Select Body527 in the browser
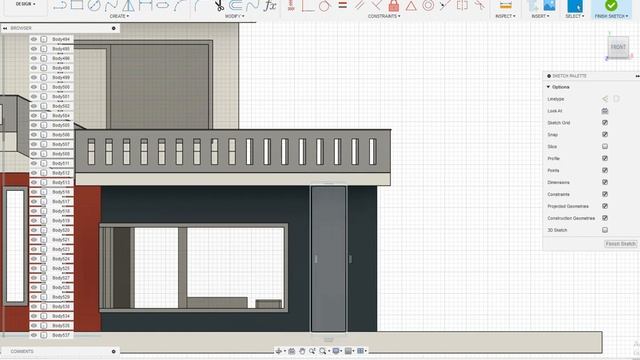 tap(61, 278)
